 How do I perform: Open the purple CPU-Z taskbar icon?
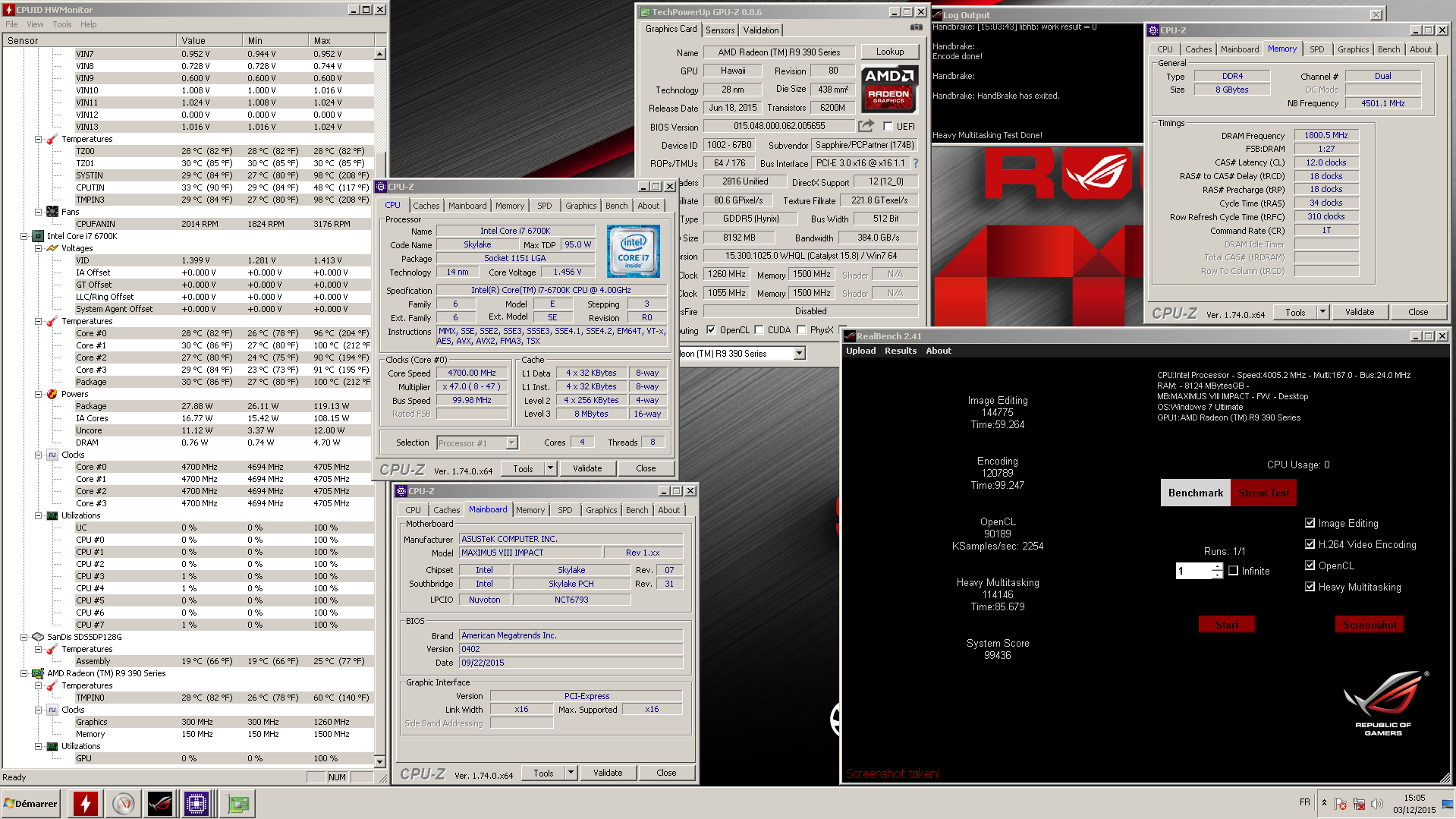coord(197,803)
